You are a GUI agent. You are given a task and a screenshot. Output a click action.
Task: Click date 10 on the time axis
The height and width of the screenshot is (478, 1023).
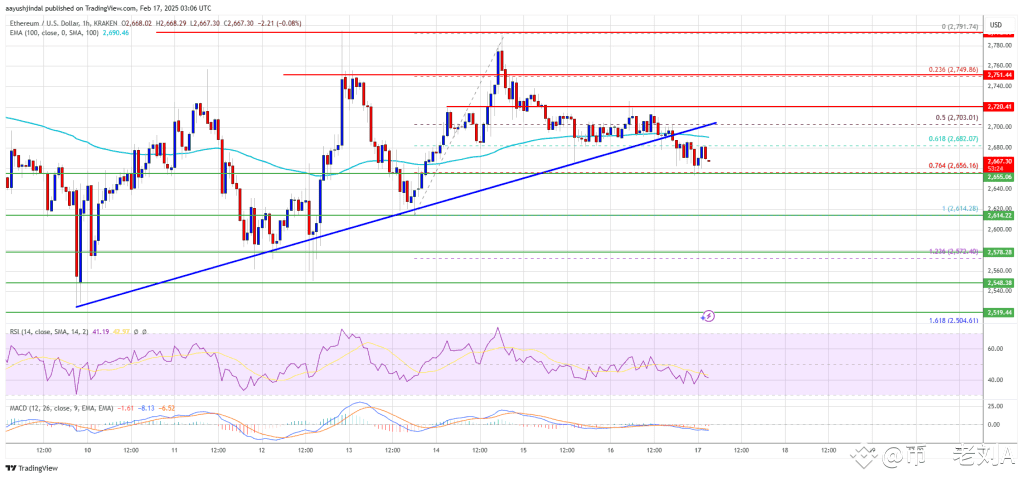tap(87, 450)
